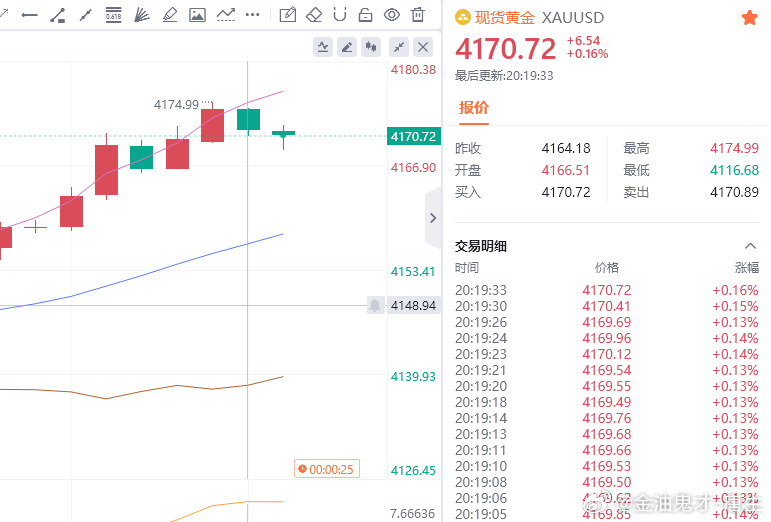This screenshot has height=522, width=771.
Task: Select the 20:19:26 trade row
Action: (x=607, y=322)
